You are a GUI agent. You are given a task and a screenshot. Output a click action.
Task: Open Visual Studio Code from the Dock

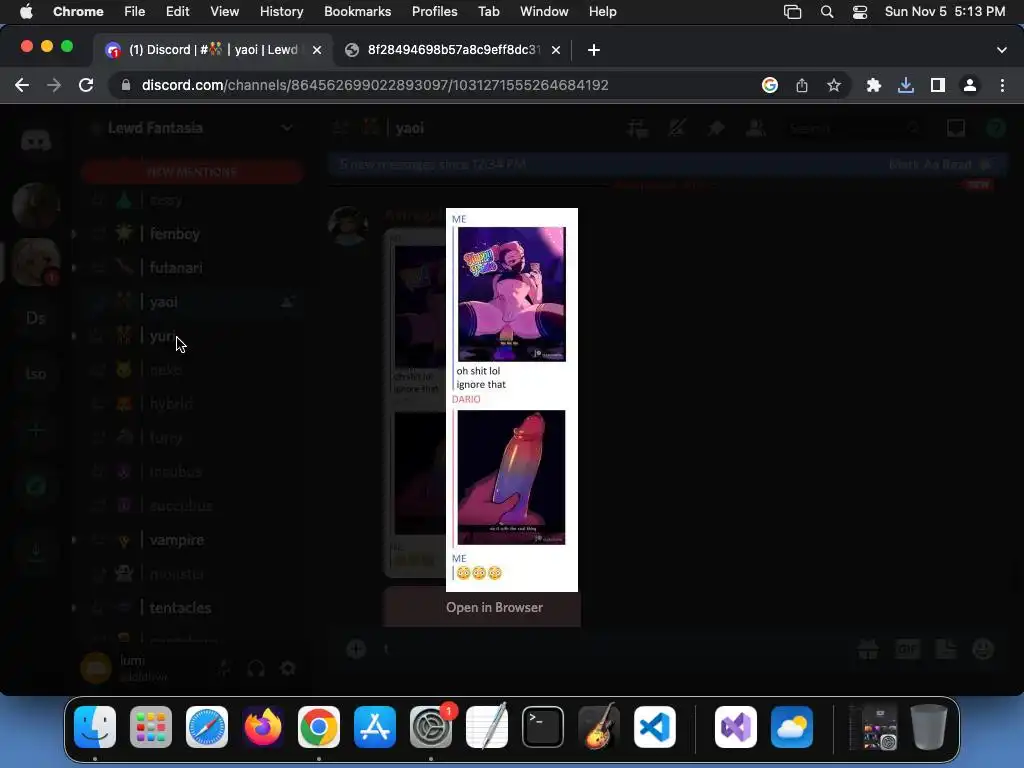654,727
